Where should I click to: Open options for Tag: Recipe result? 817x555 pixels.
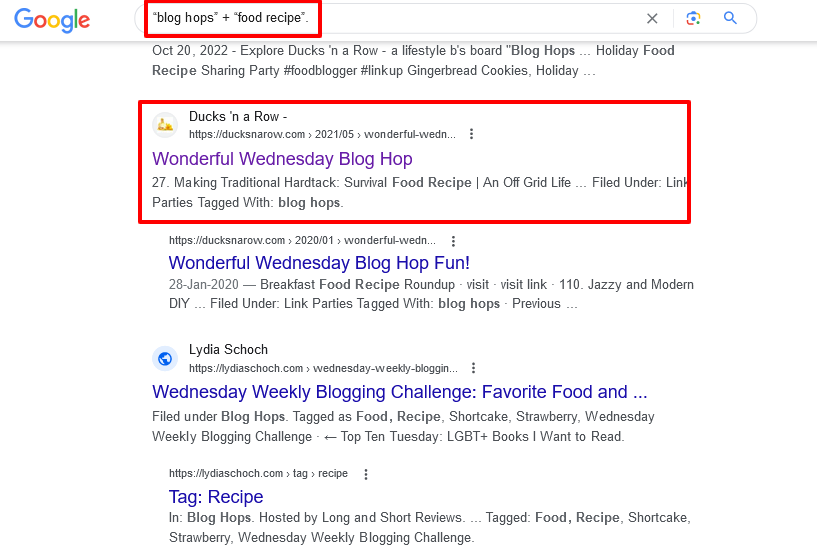coord(366,474)
